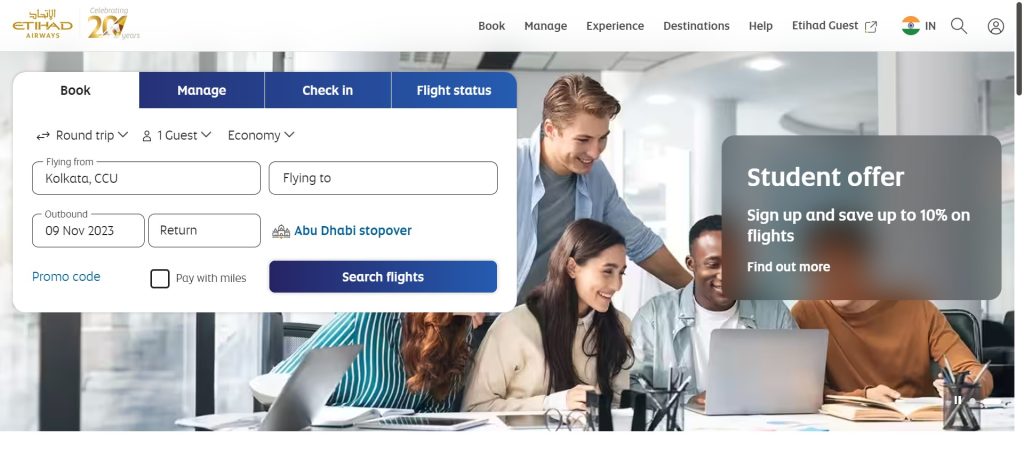Switch to the Check in tab
This screenshot has width=1024, height=468.
point(328,90)
